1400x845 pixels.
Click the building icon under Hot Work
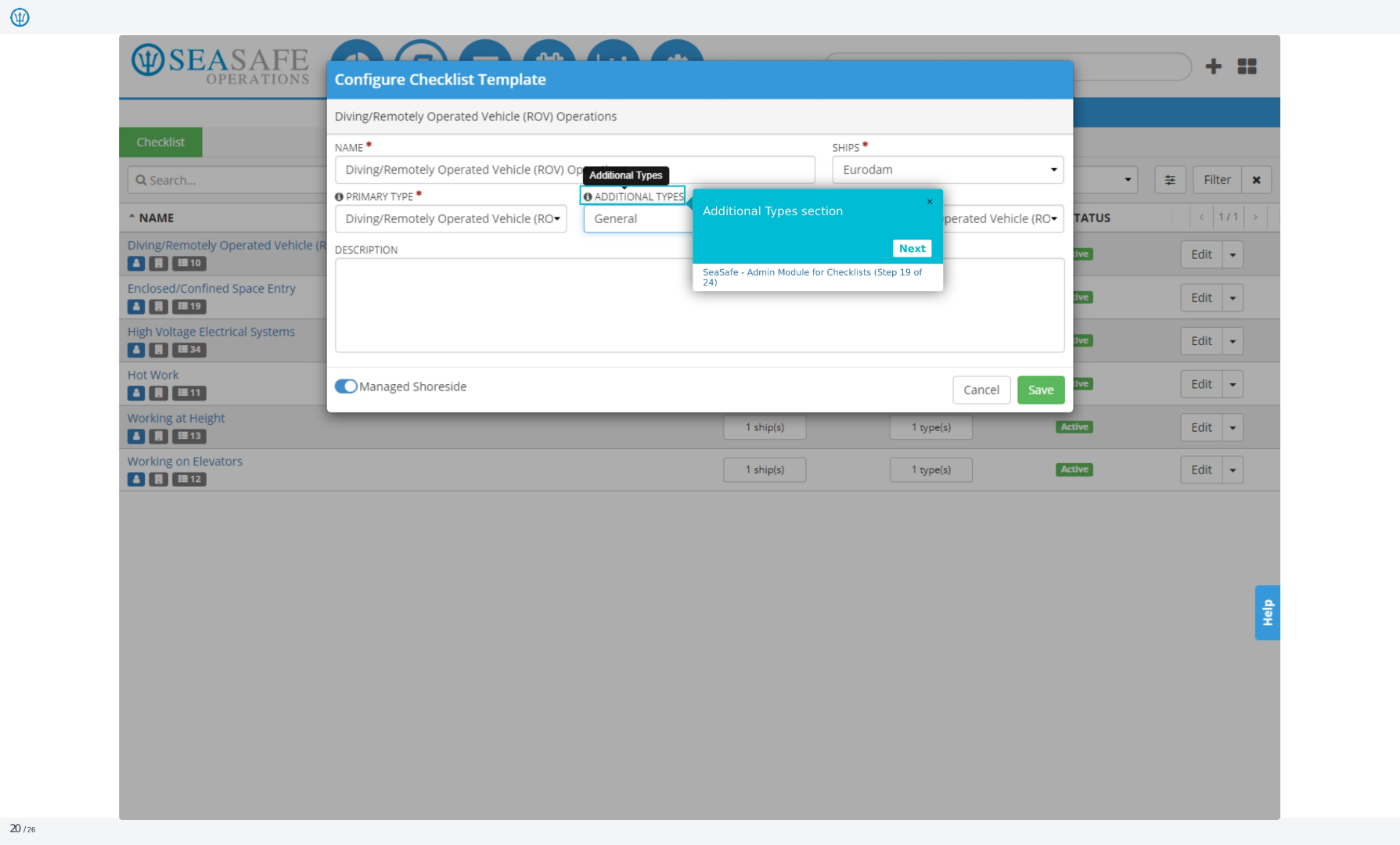click(158, 393)
